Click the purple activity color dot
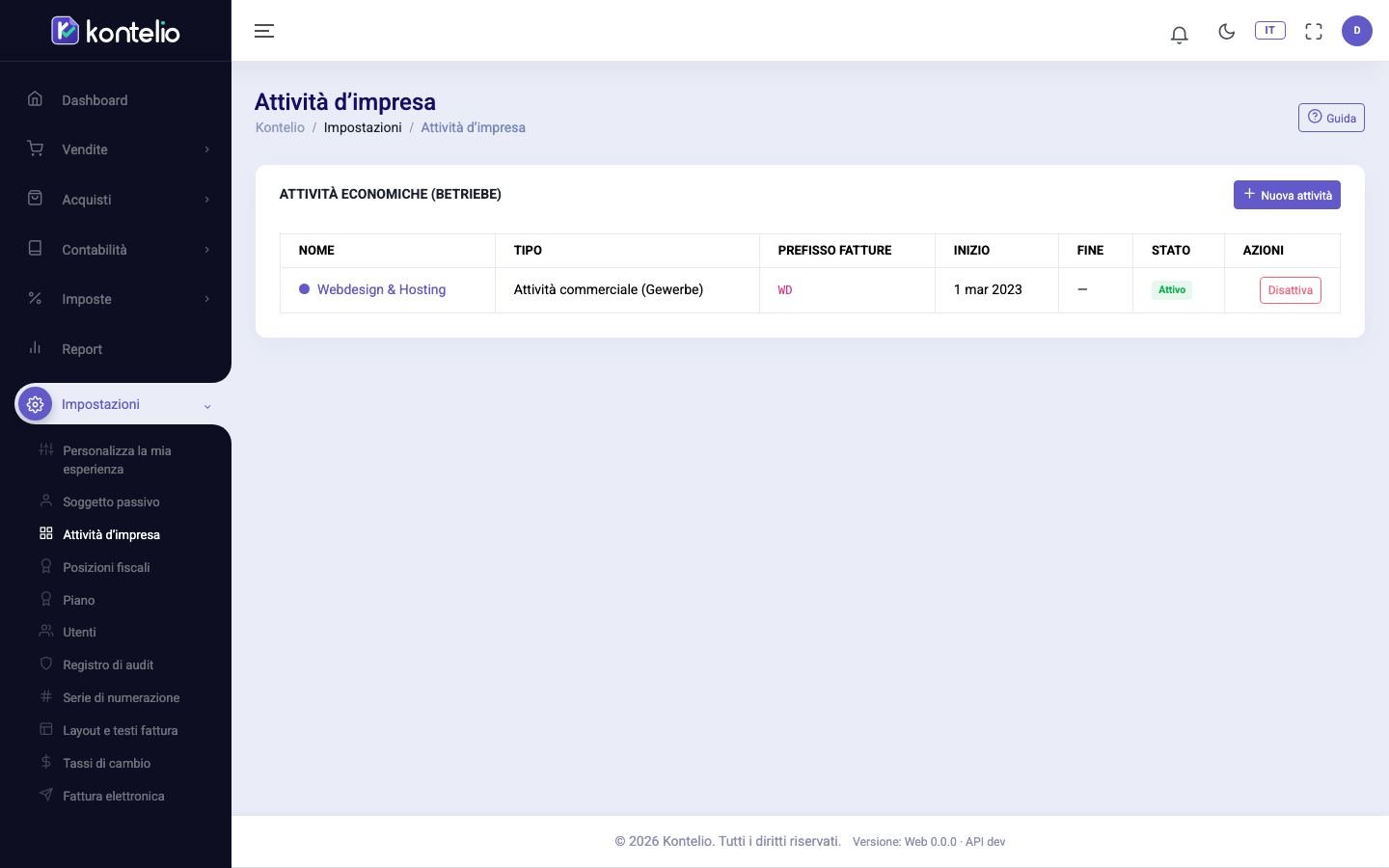Screen dimensions: 1389x868 pos(304,289)
